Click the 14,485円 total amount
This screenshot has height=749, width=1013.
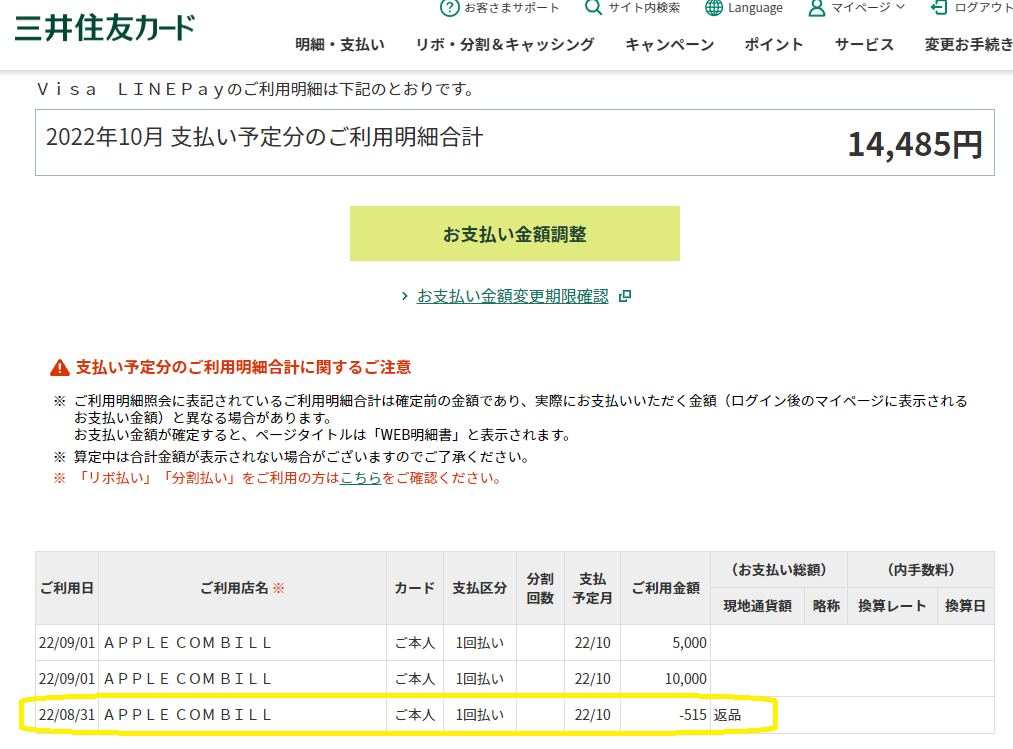click(x=915, y=144)
